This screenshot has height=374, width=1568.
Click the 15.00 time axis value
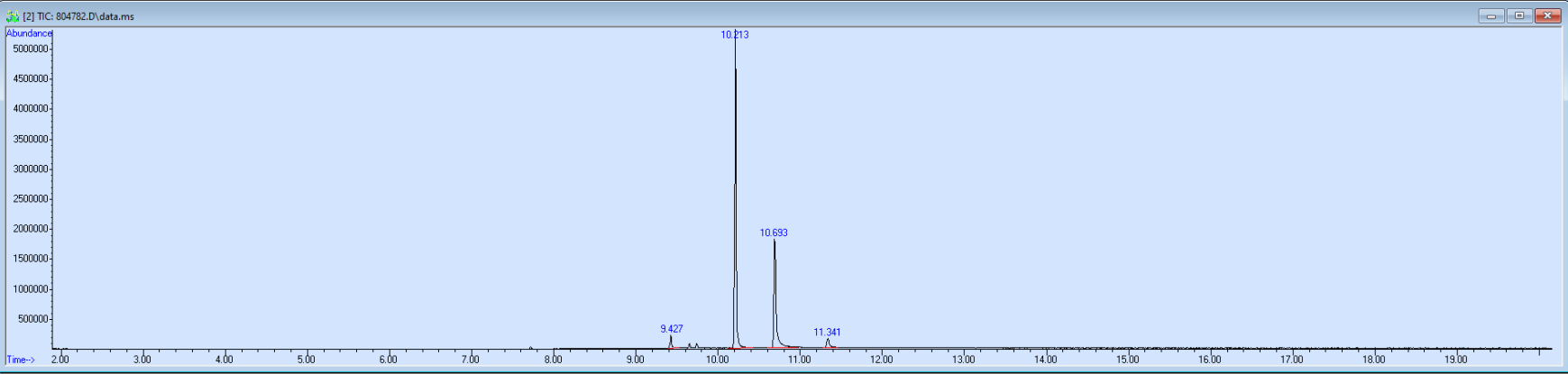click(1127, 360)
